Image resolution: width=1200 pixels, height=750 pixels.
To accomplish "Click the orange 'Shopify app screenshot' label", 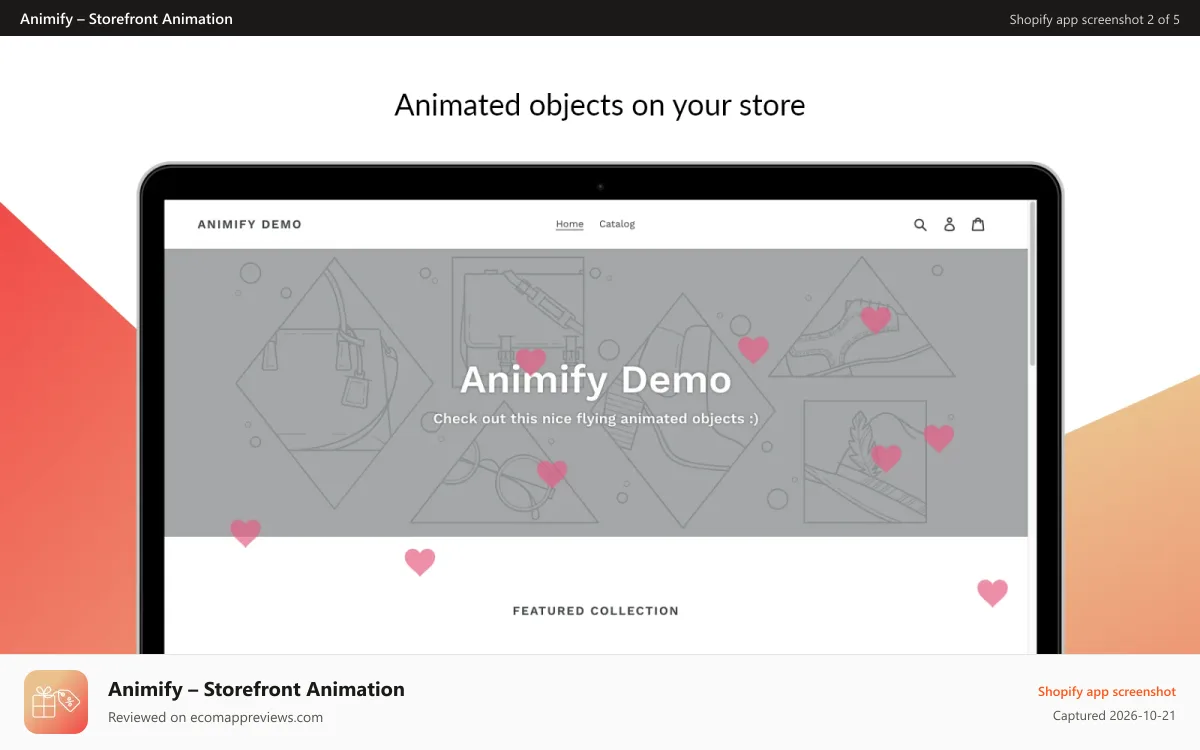I will pyautogui.click(x=1107, y=691).
